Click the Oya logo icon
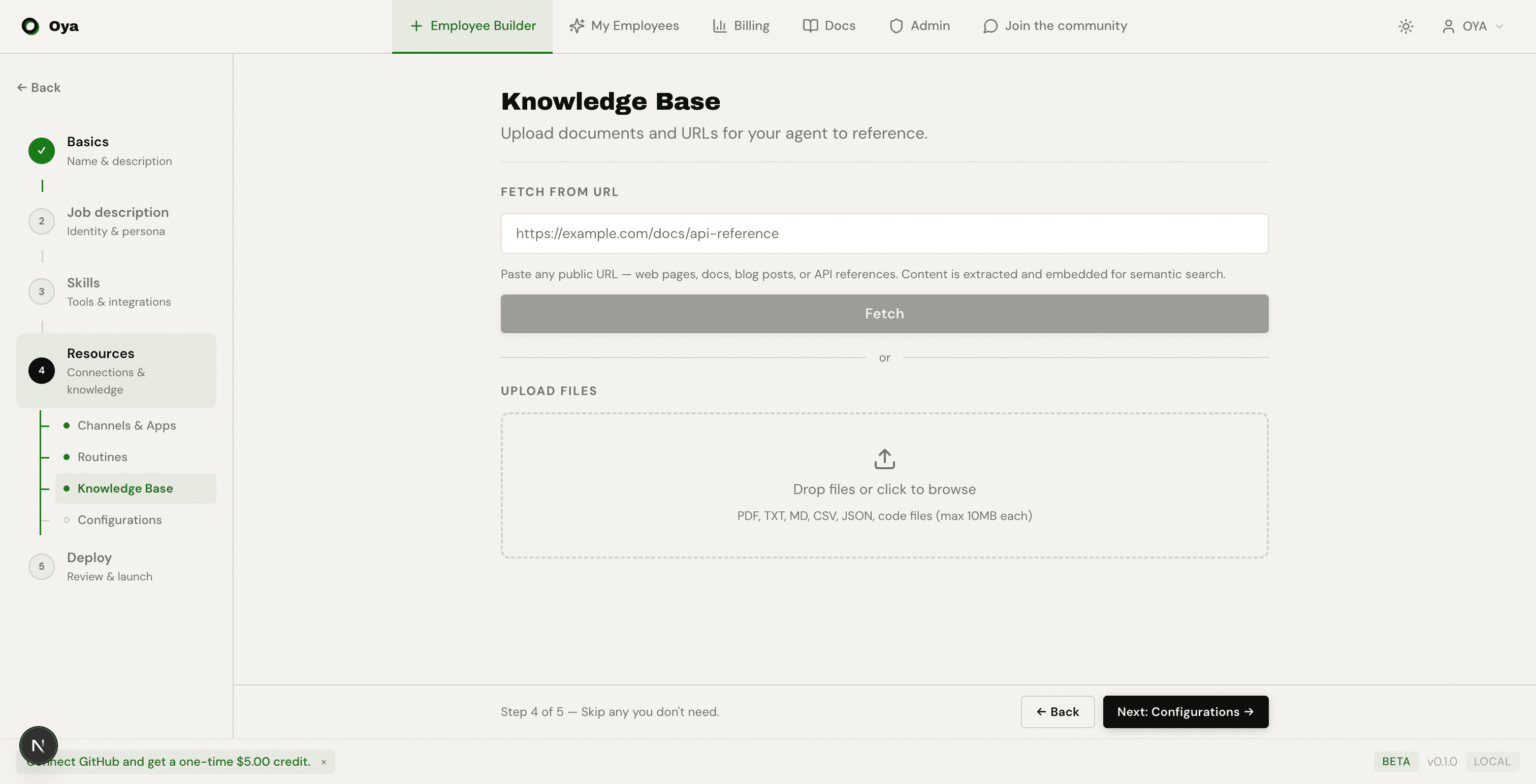The height and width of the screenshot is (784, 1536). coord(29,25)
